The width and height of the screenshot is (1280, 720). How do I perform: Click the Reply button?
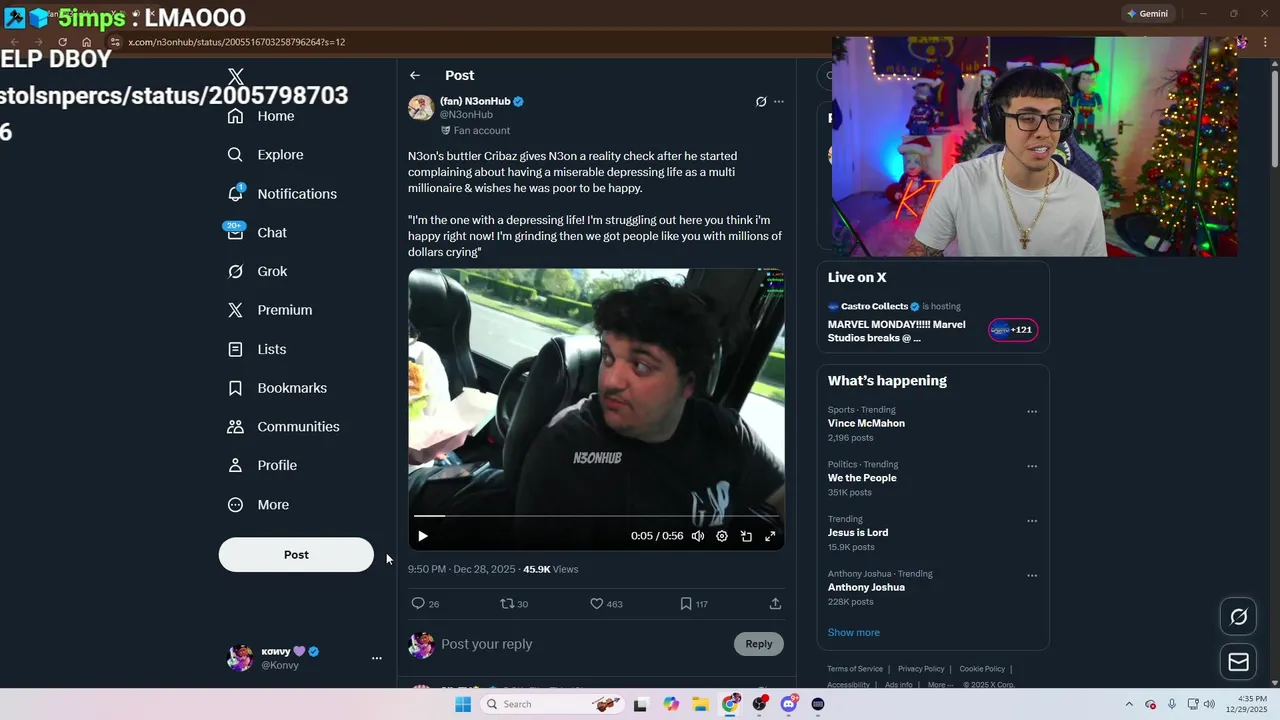[759, 644]
